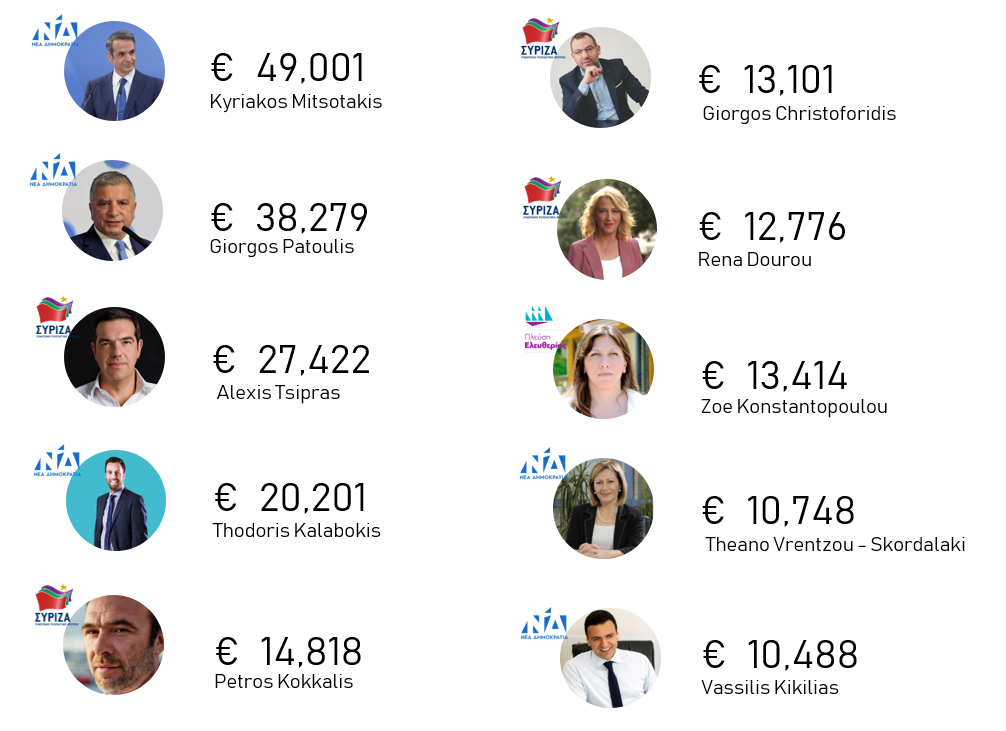This screenshot has height=731, width=1006.
Task: Click the name Theano Vrentzou - Skordalaki
Action: pos(835,545)
